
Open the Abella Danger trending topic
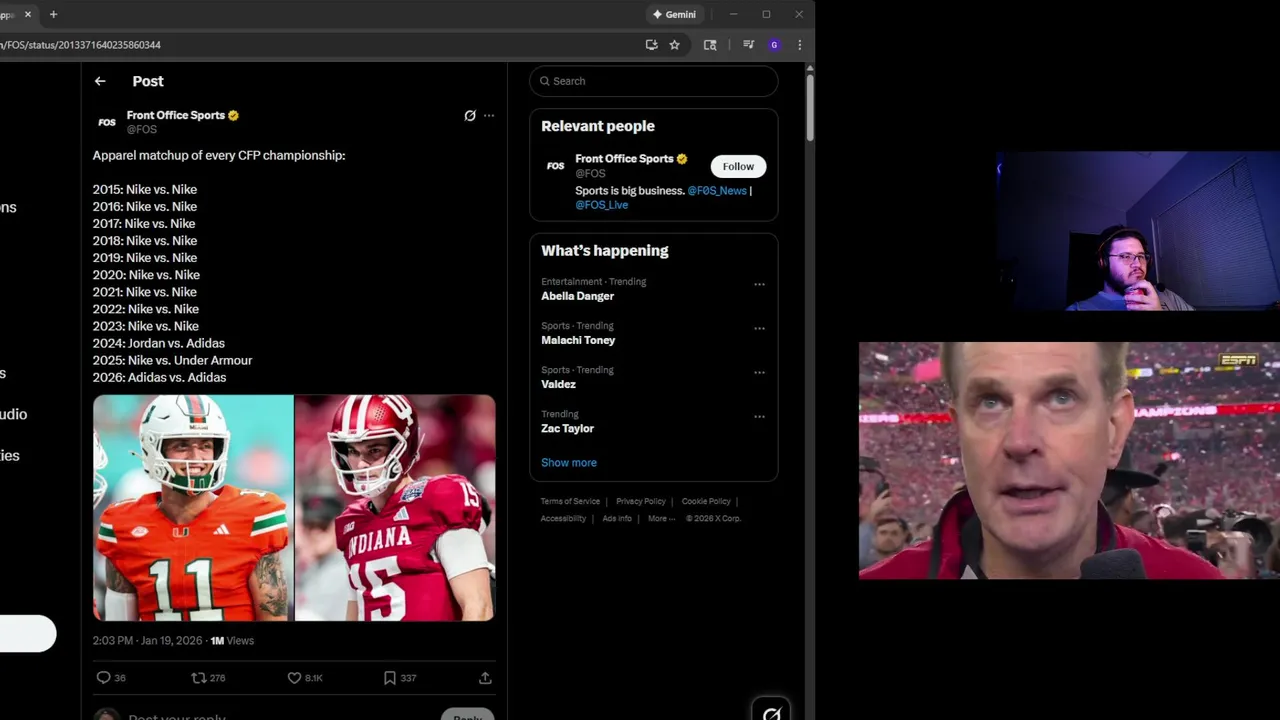pos(577,296)
